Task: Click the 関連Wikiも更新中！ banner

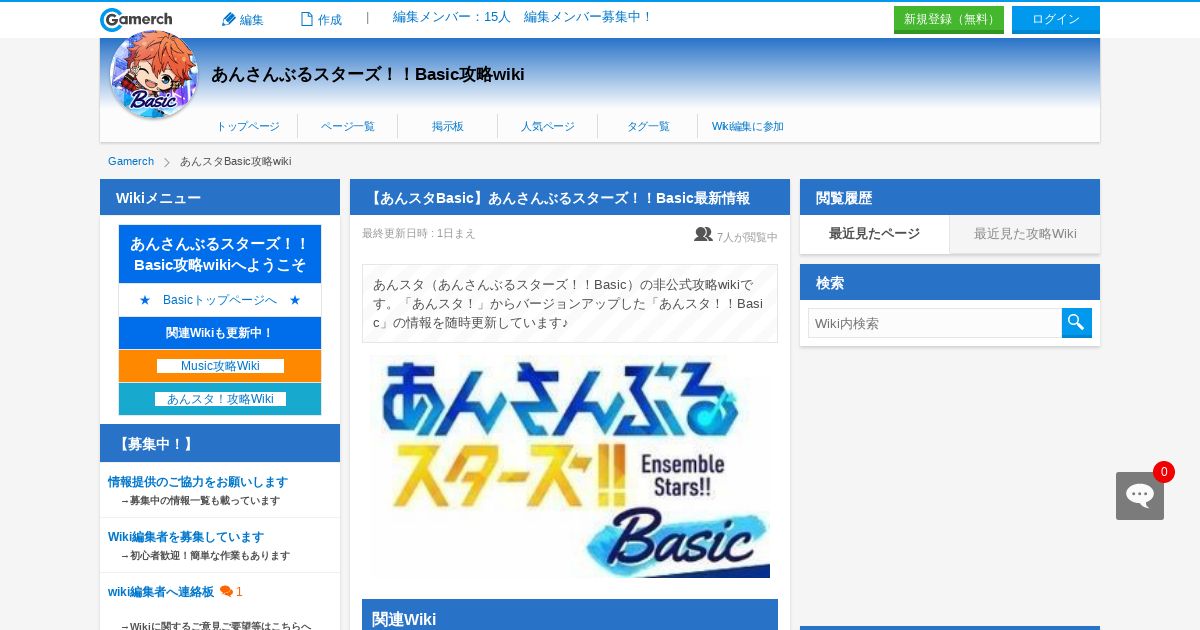Action: pyautogui.click(x=220, y=333)
